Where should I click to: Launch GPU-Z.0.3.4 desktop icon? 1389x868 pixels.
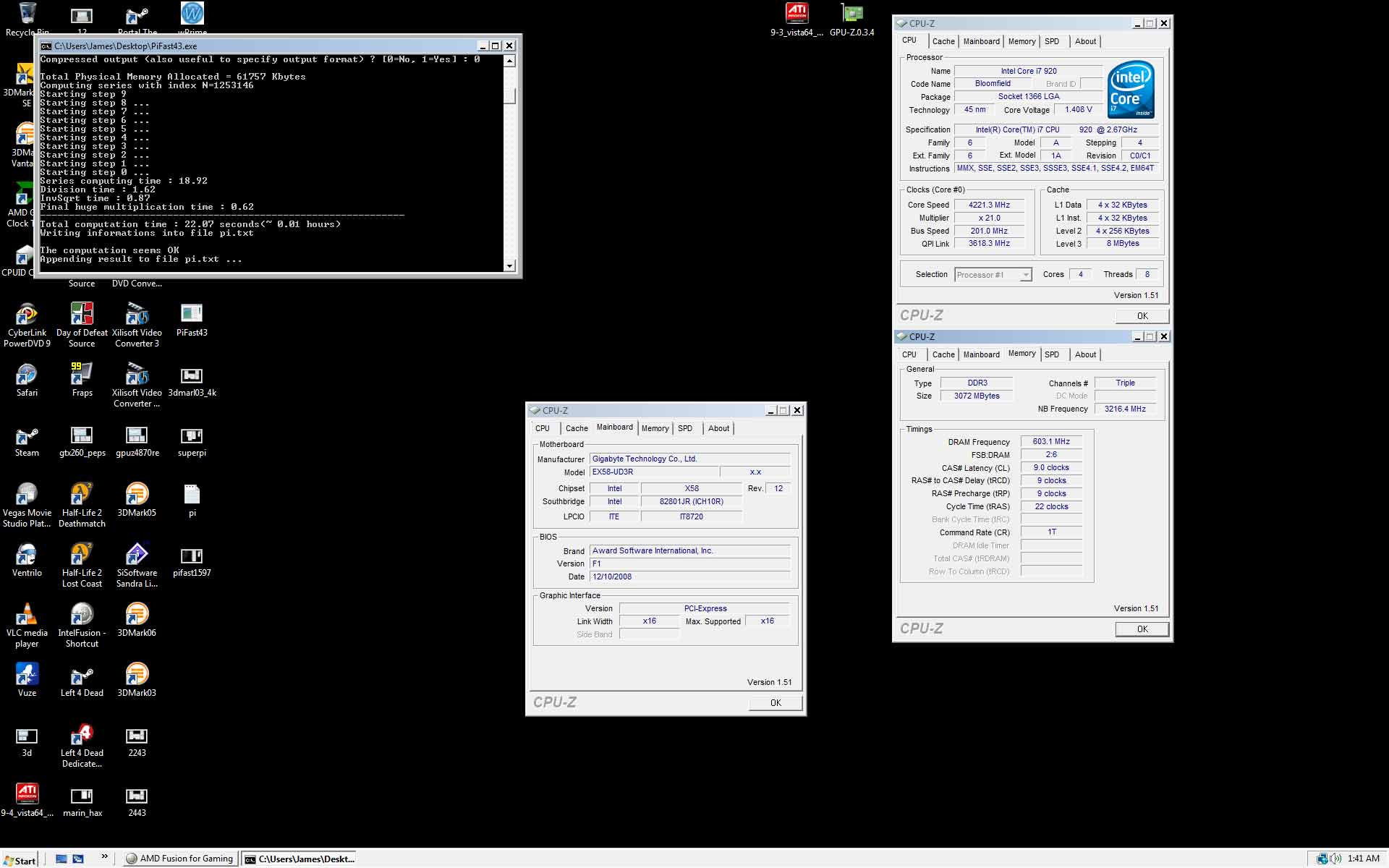click(852, 13)
